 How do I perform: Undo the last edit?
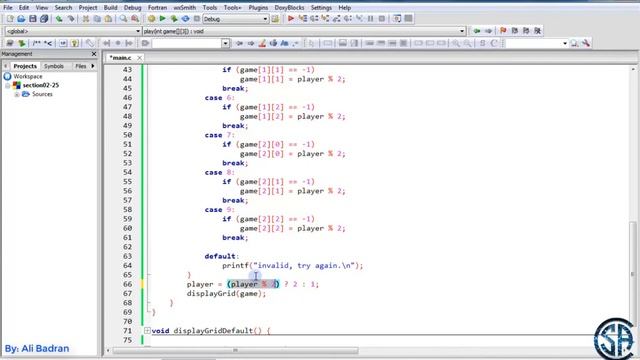click(x=59, y=19)
